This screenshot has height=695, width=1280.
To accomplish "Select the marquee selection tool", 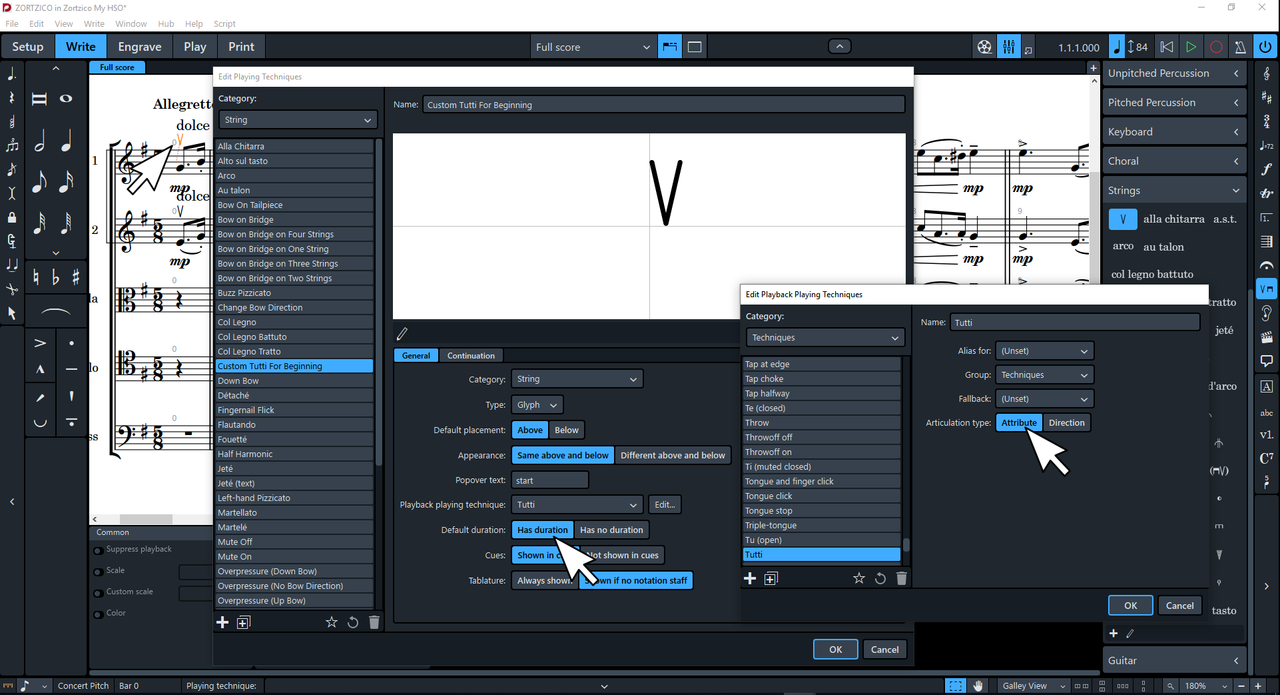I will [x=957, y=686].
